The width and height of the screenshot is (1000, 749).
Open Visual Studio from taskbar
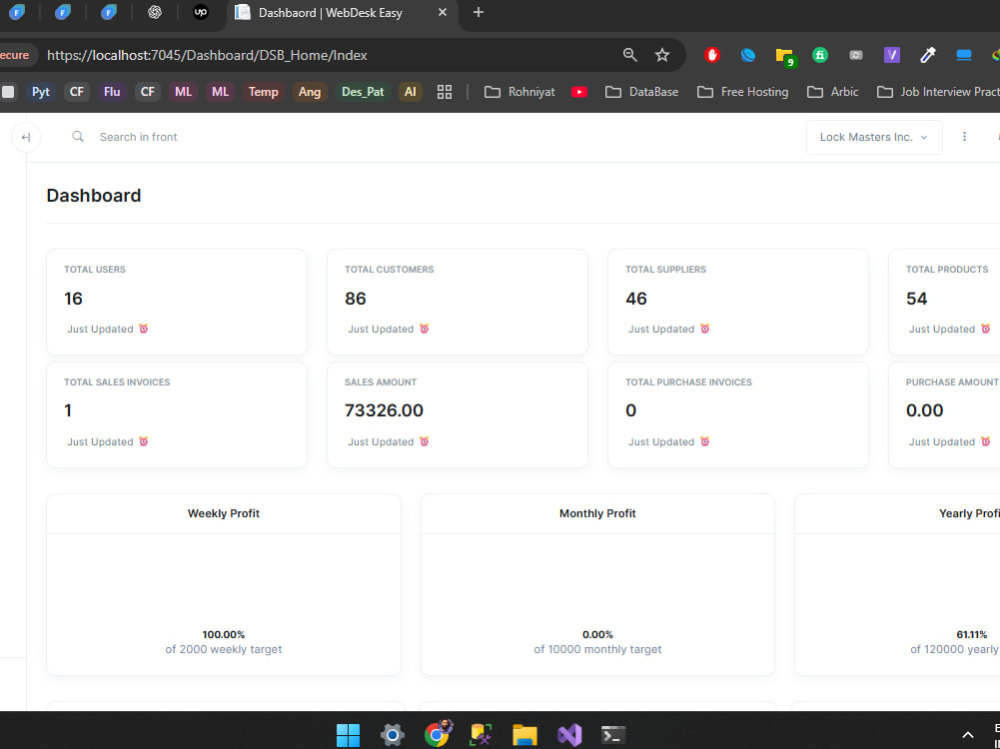click(570, 734)
